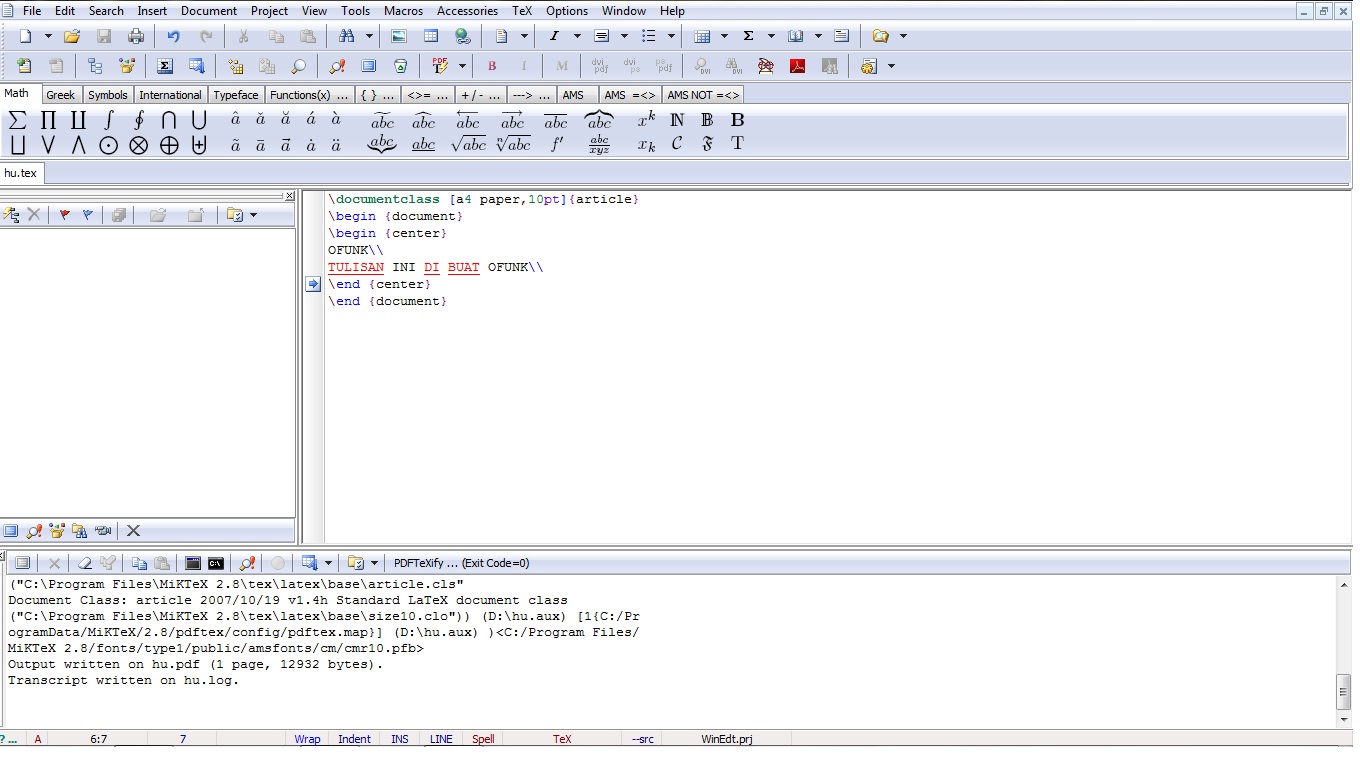Expand the project panel options dropdown arrow
1360x768 pixels.
pyautogui.click(x=253, y=215)
